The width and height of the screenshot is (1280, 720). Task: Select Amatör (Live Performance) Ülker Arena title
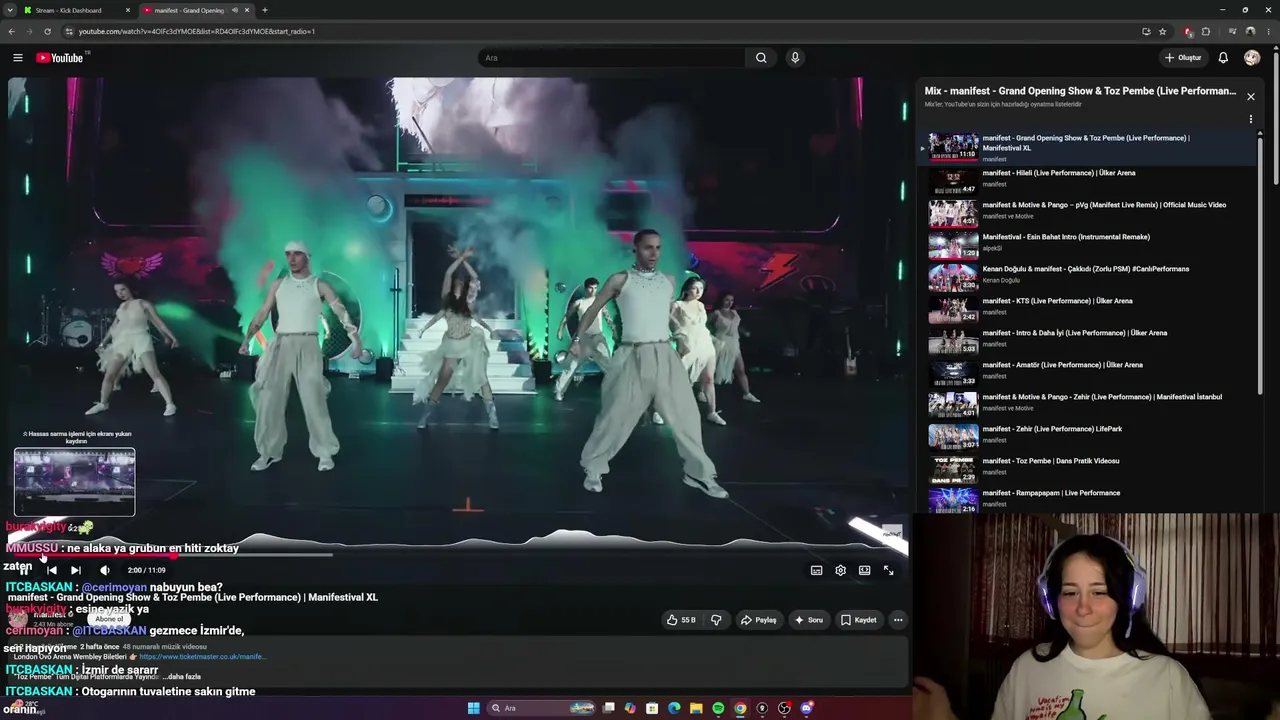tap(1062, 365)
